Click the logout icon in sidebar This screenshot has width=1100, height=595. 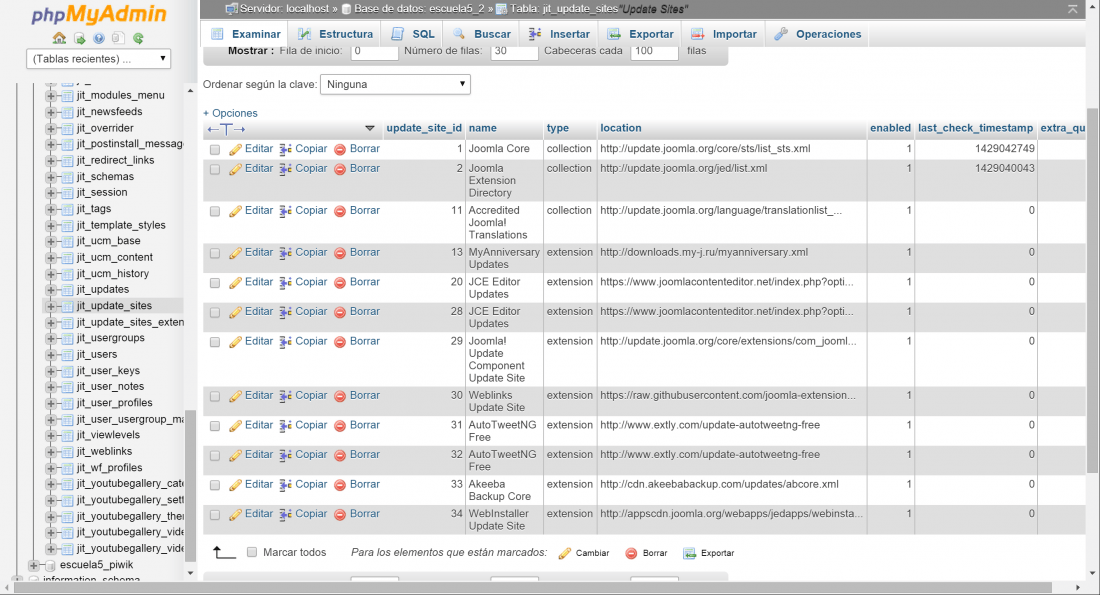point(79,38)
